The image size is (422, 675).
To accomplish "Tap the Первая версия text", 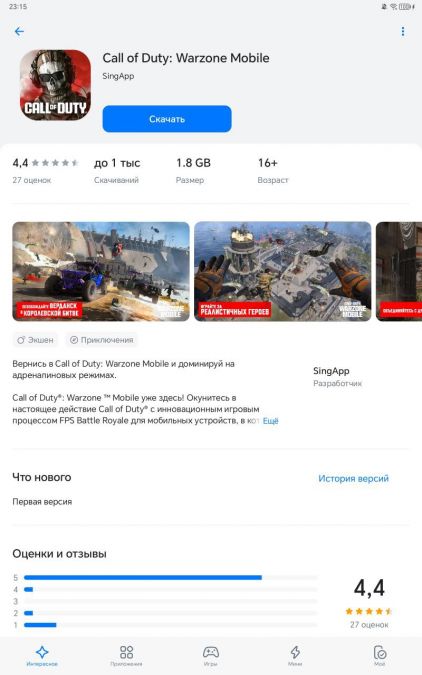I will 42,502.
